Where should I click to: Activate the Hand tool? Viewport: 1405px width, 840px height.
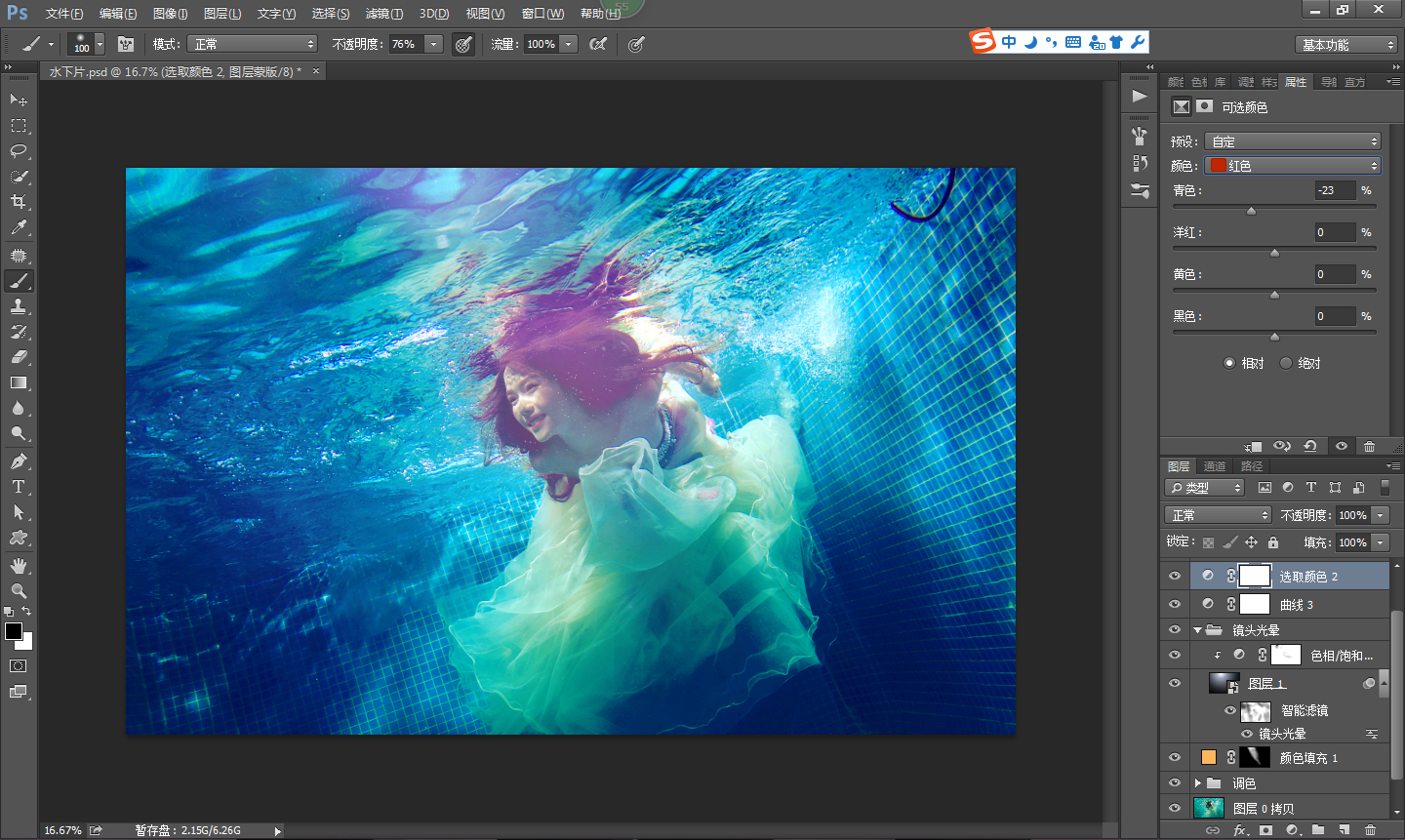tap(18, 566)
